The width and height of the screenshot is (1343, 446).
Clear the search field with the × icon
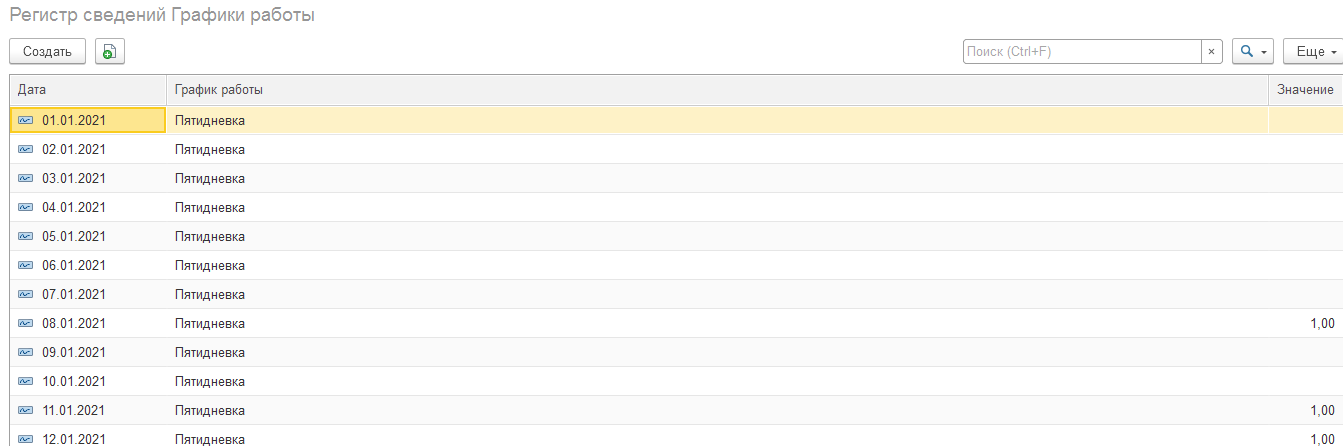pos(1211,52)
